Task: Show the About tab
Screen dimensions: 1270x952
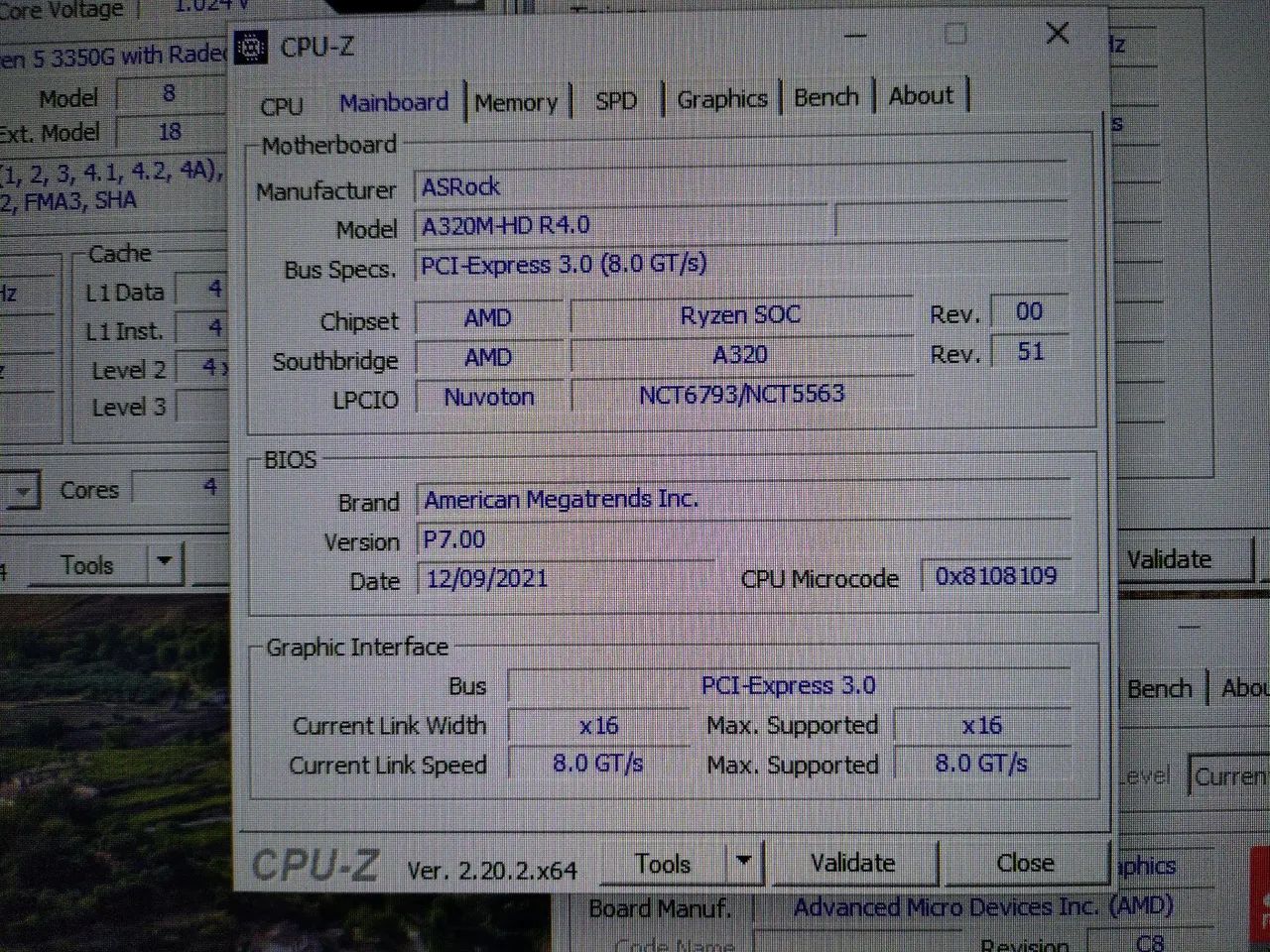Action: click(921, 96)
